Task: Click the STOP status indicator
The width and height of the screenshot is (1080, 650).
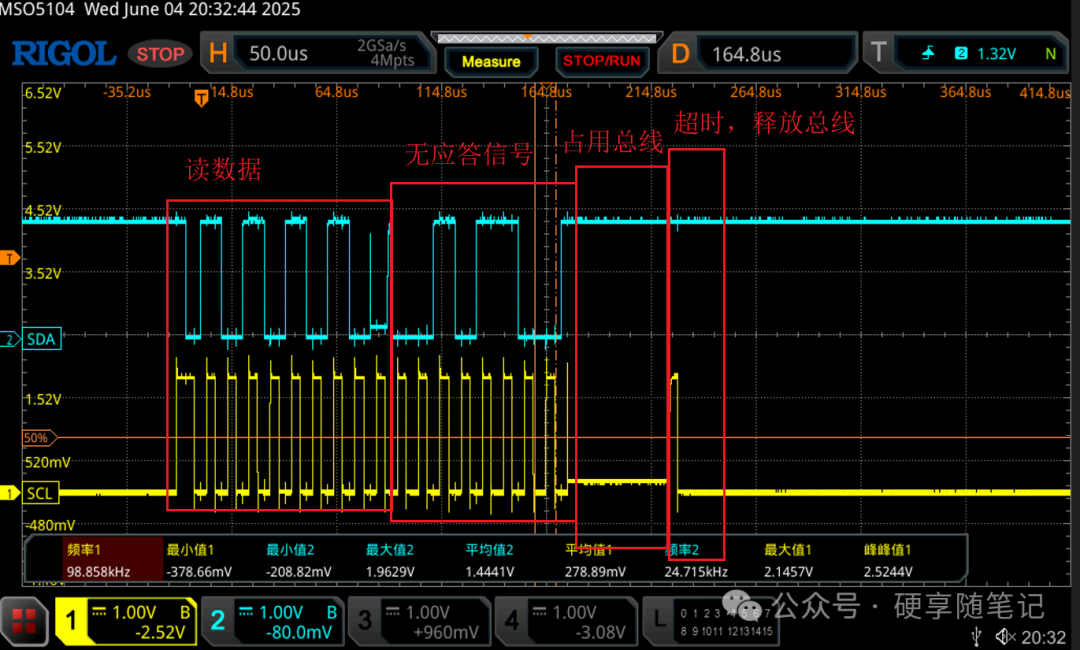Action: click(x=159, y=54)
